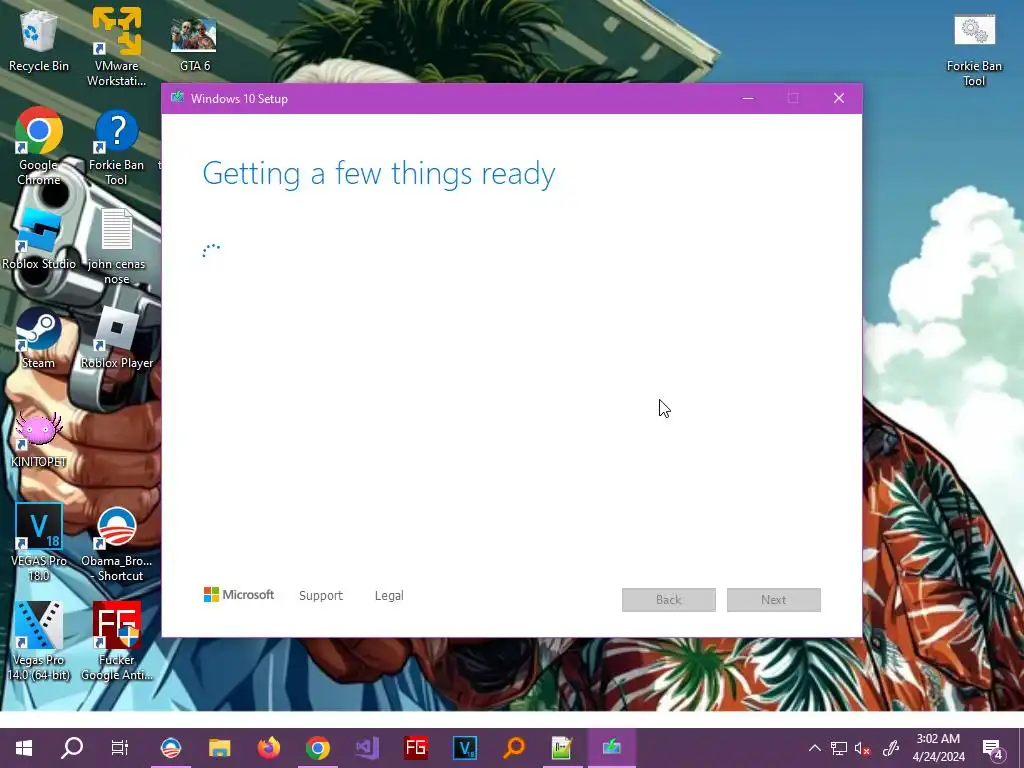Screen dimensions: 1024x768
Task: Switch to Windows 10 Setup taskbar button
Action: tap(612, 747)
